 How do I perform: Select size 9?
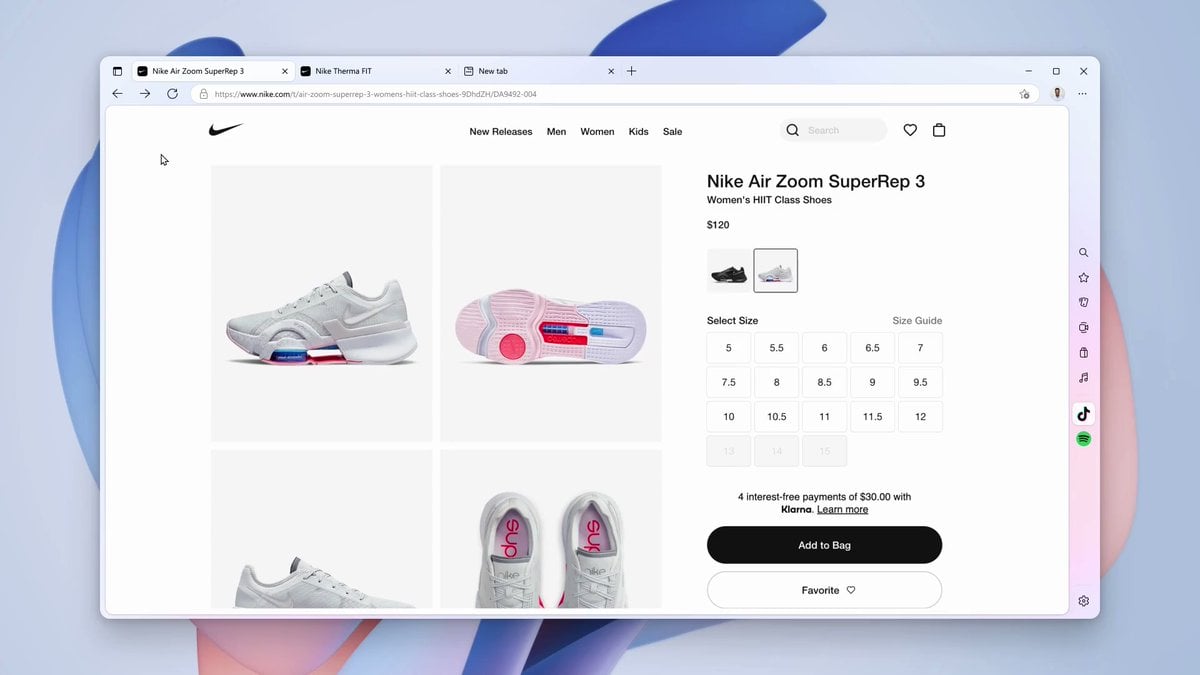coord(872,382)
